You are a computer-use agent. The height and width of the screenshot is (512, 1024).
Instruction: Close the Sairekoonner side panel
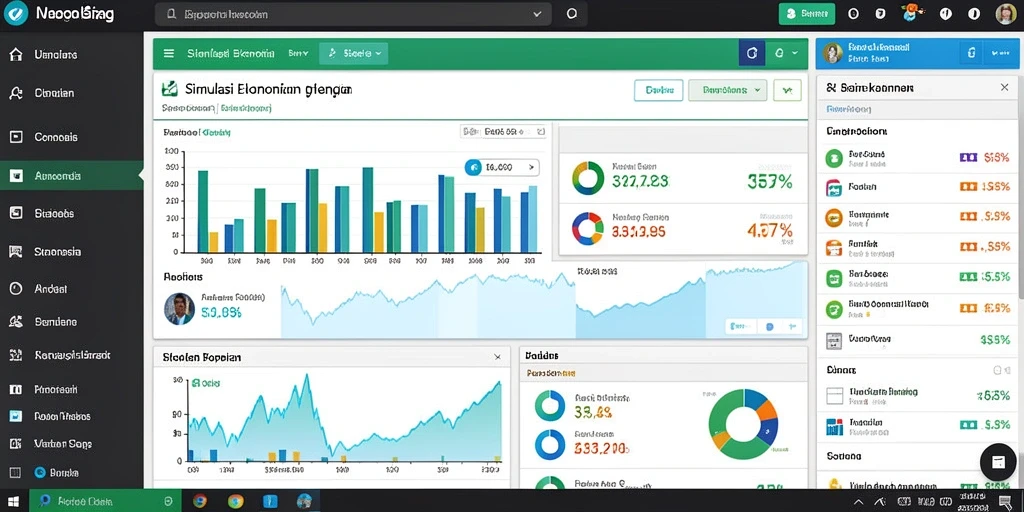click(1004, 88)
